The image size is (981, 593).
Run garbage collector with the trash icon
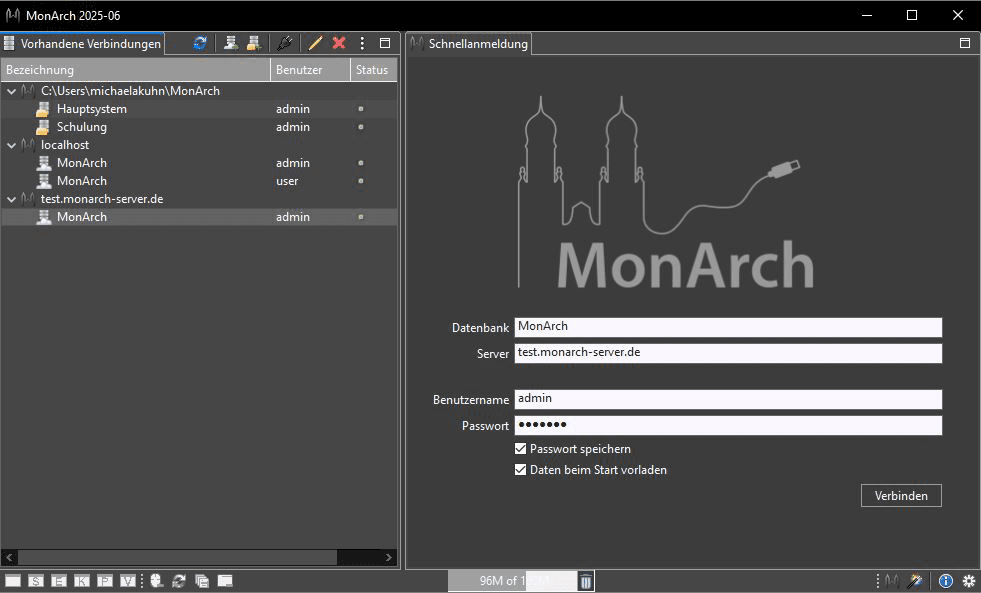tap(586, 581)
